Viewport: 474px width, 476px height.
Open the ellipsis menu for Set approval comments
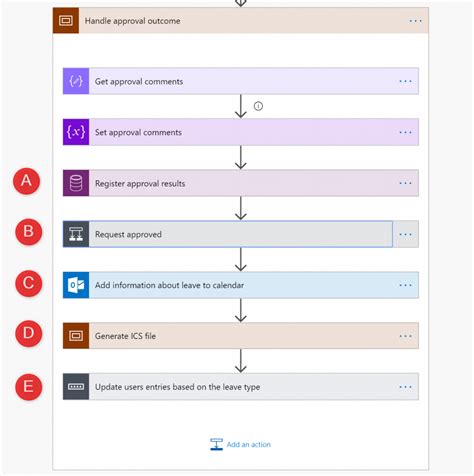coord(405,132)
